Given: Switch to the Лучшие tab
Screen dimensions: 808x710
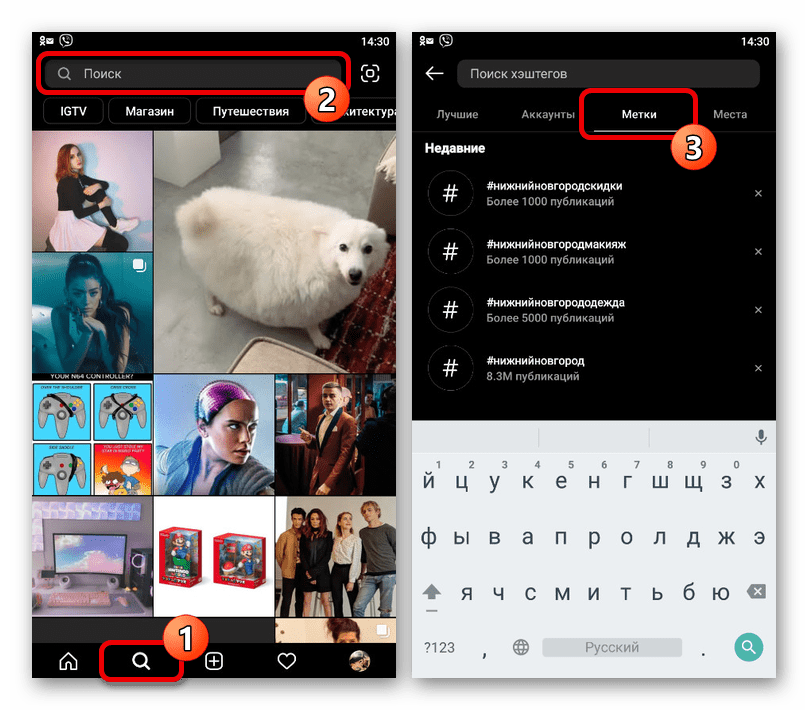Looking at the screenshot, I should click(457, 114).
